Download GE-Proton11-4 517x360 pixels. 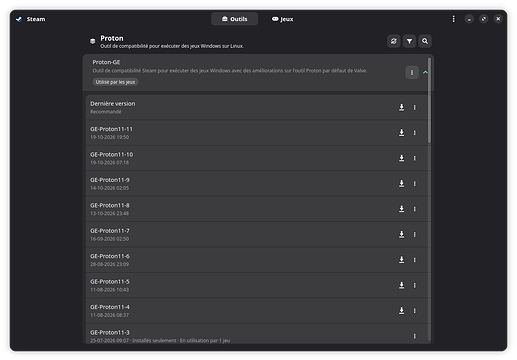402,311
